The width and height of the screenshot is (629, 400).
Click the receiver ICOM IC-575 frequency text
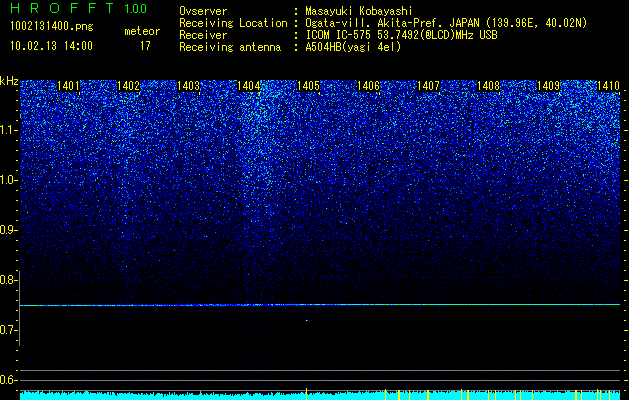pos(401,35)
